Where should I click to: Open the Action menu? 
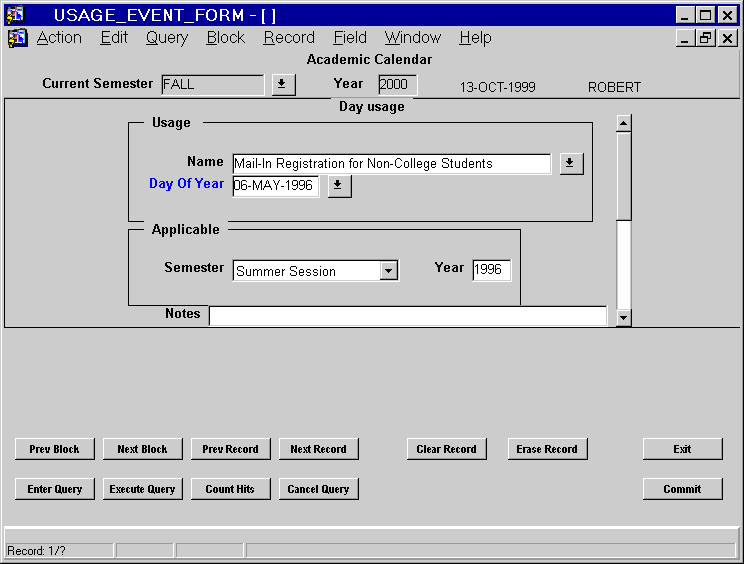click(59, 38)
